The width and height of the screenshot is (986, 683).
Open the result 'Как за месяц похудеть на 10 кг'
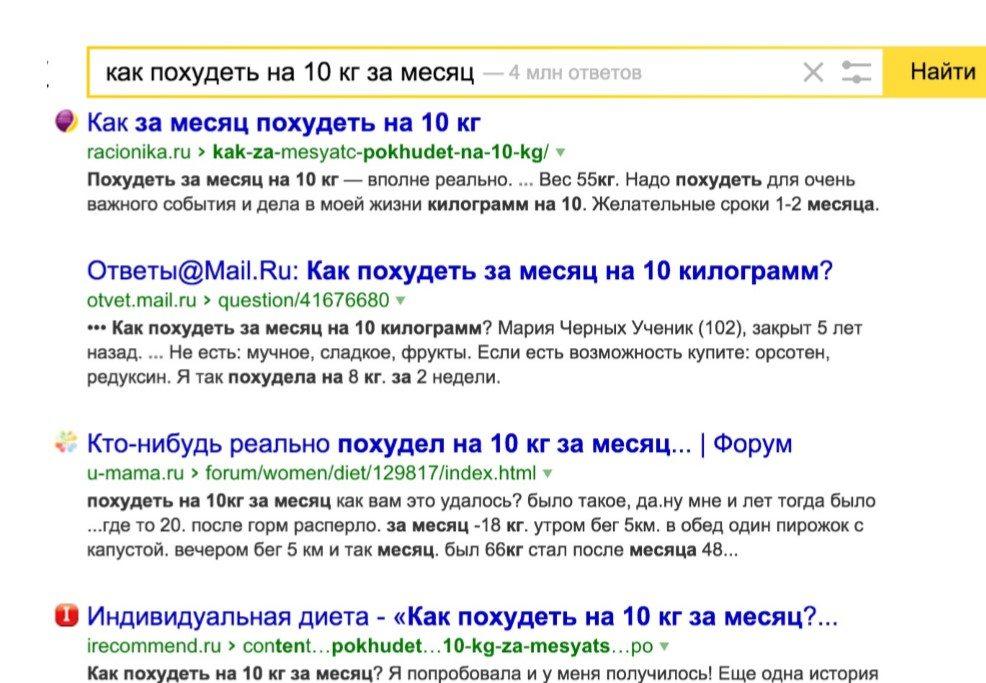pyautogui.click(x=284, y=123)
